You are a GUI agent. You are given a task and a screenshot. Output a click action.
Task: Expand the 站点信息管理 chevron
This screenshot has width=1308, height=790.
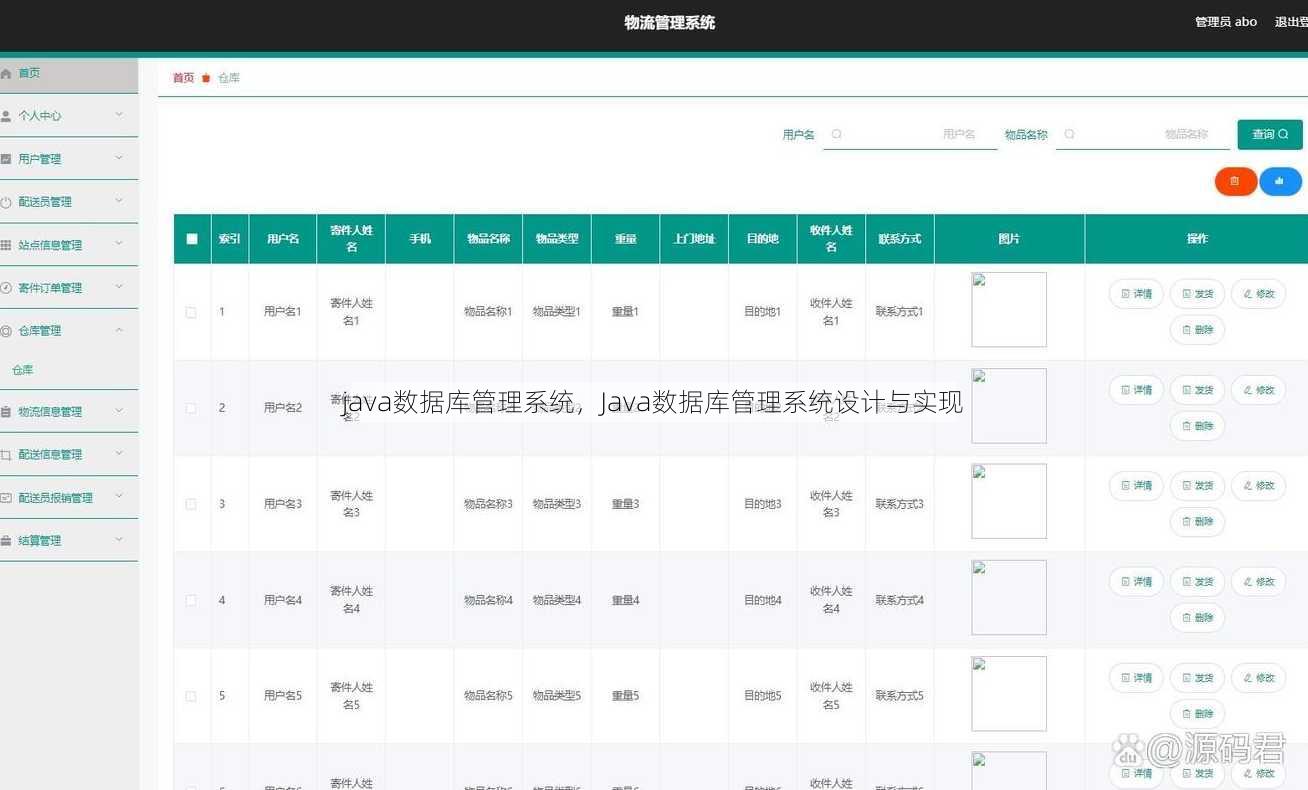tap(119, 244)
